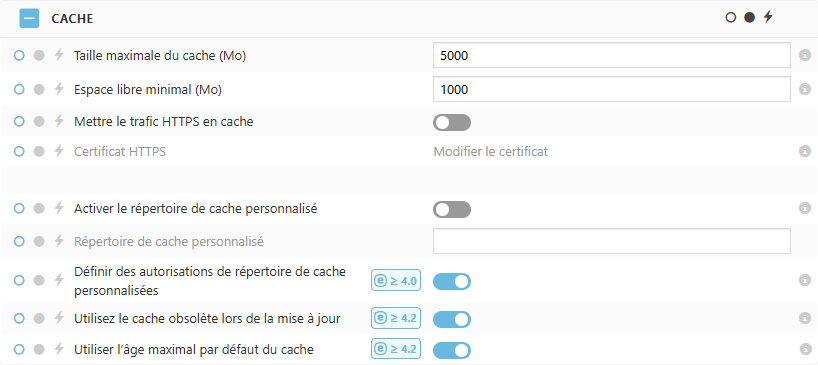This screenshot has height=365, width=818.
Task: Set lightning flag for Activer le répertoire de cache personnalisé
Action: [59, 208]
